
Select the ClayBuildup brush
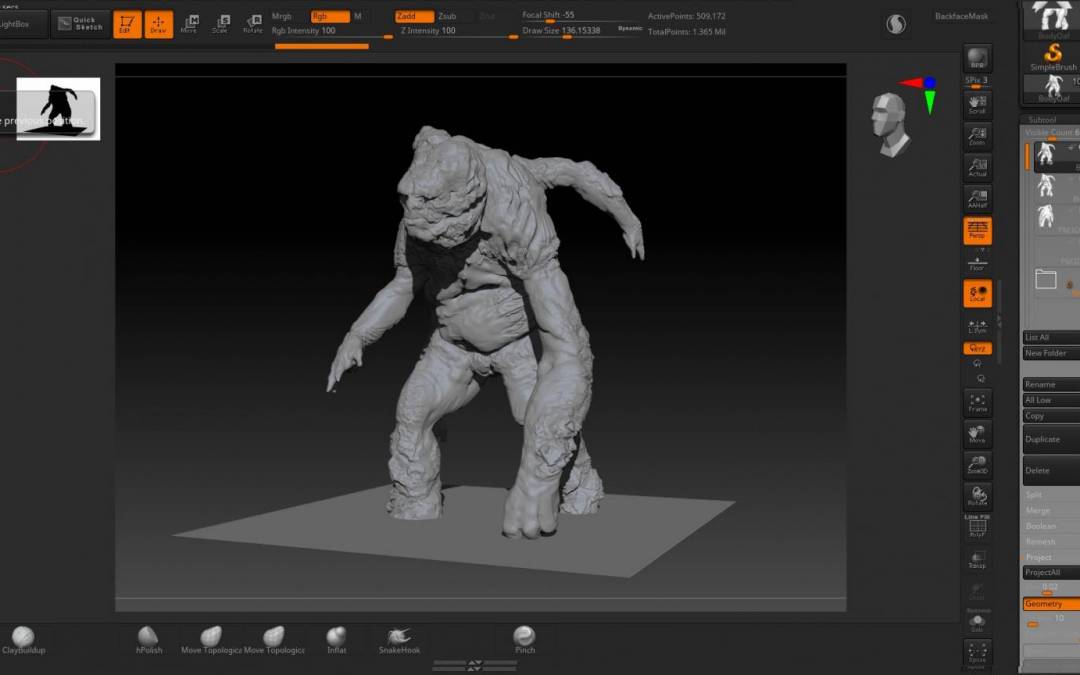(x=22, y=638)
